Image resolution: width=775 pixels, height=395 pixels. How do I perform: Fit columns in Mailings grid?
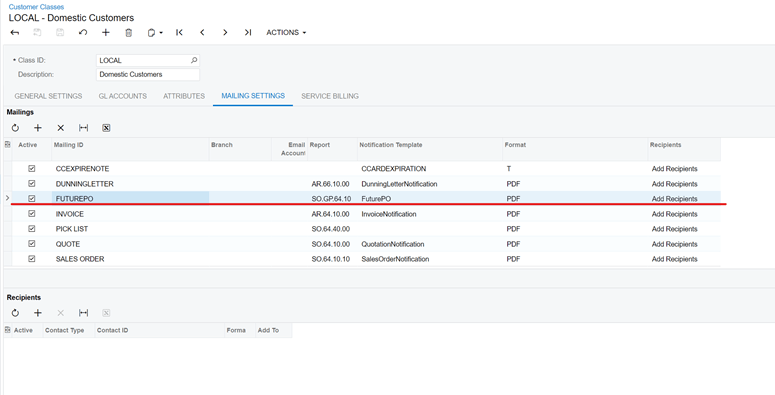(84, 128)
